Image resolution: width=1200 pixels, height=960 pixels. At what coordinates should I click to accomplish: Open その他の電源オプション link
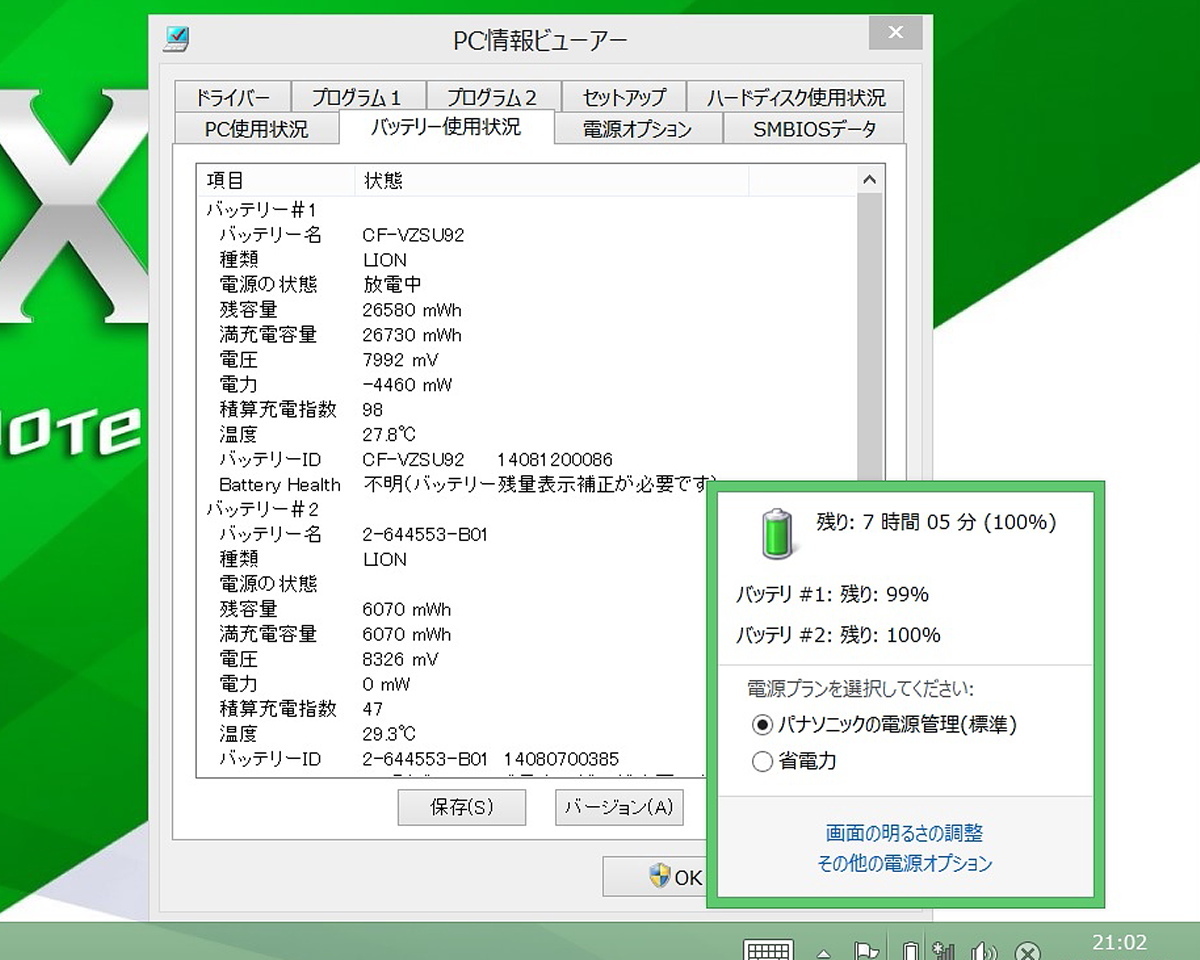pos(905,863)
